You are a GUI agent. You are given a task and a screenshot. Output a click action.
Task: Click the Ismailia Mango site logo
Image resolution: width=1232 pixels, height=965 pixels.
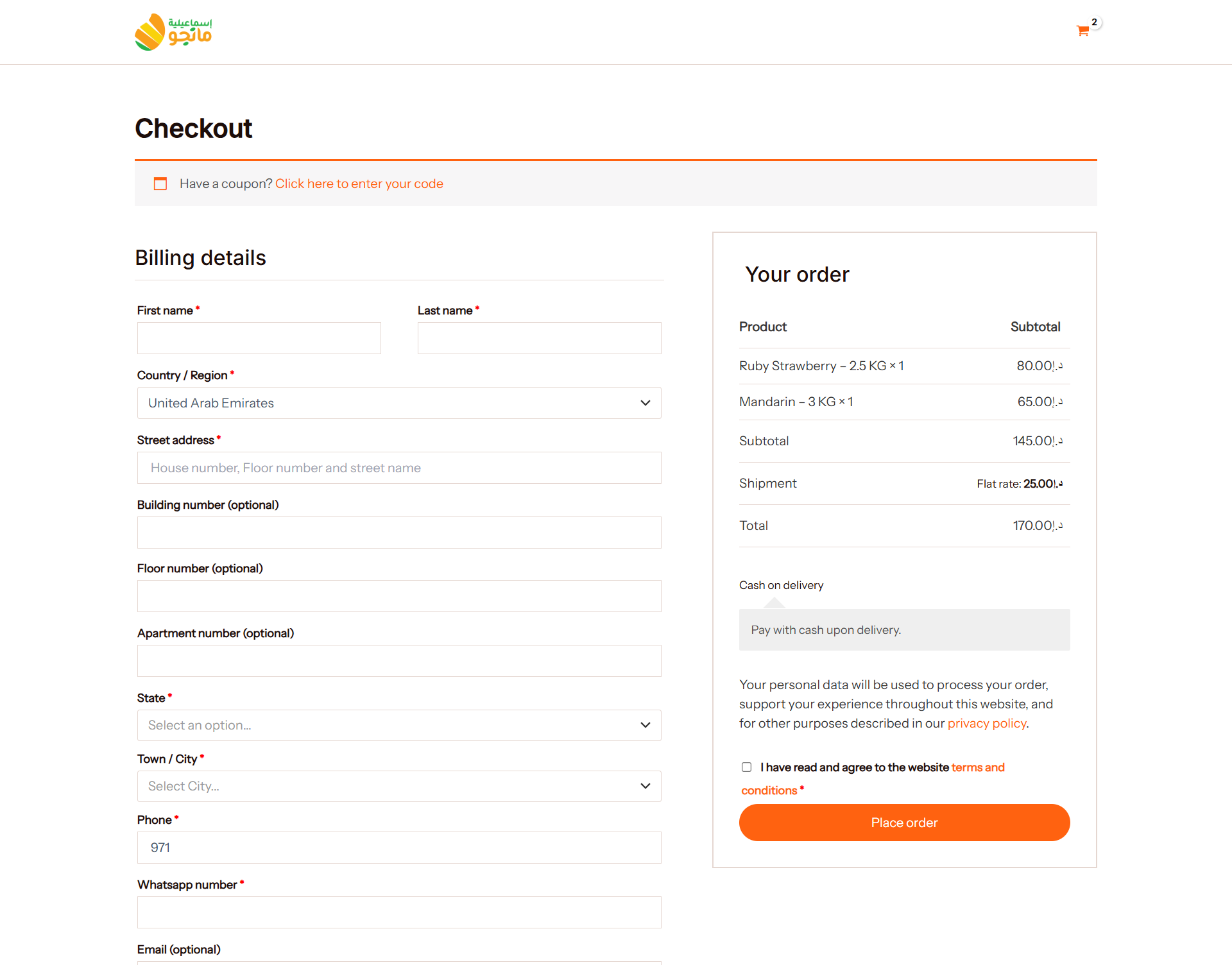click(173, 32)
